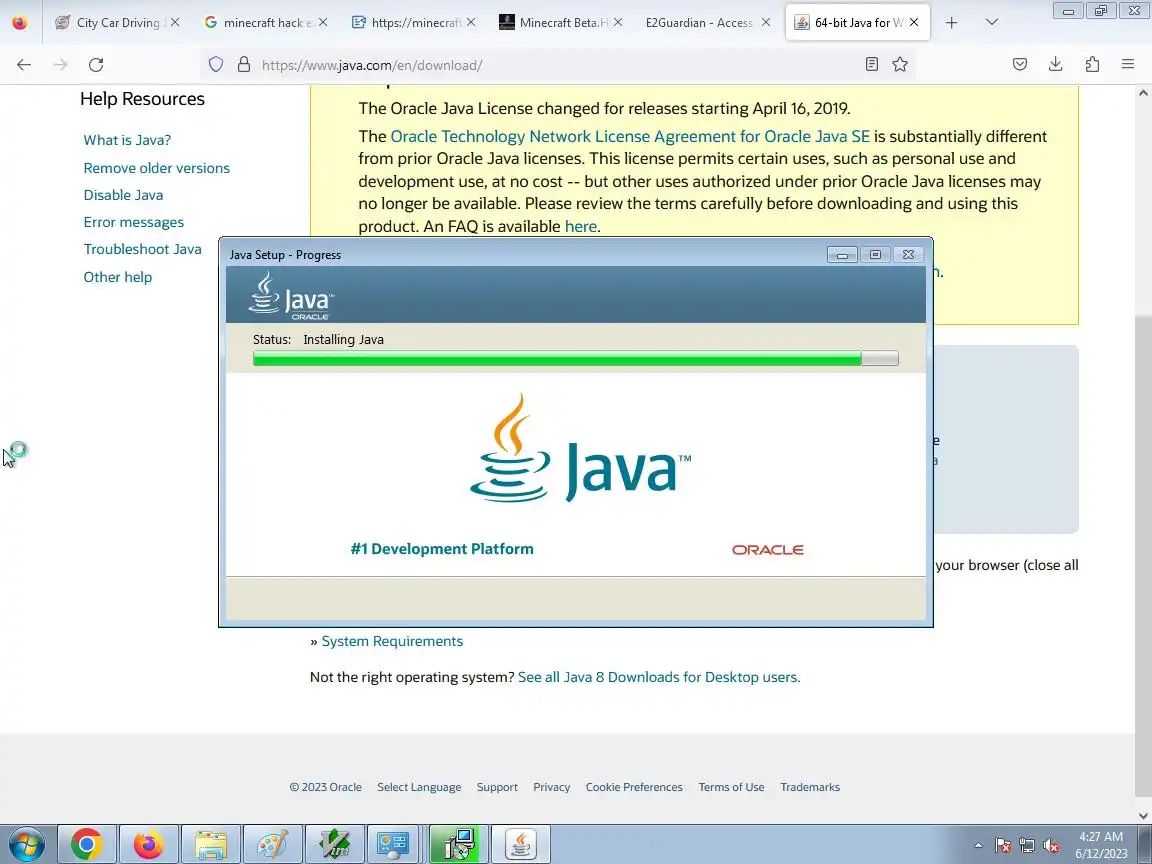Open Action Center flag tray icon
1152x864 pixels.
click(x=1003, y=846)
